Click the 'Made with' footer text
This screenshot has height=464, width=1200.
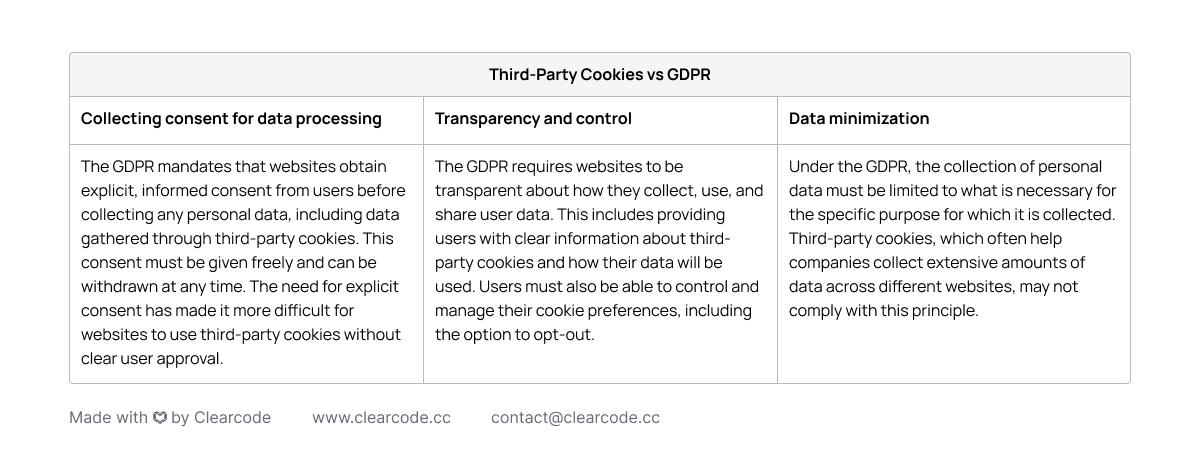click(x=108, y=418)
